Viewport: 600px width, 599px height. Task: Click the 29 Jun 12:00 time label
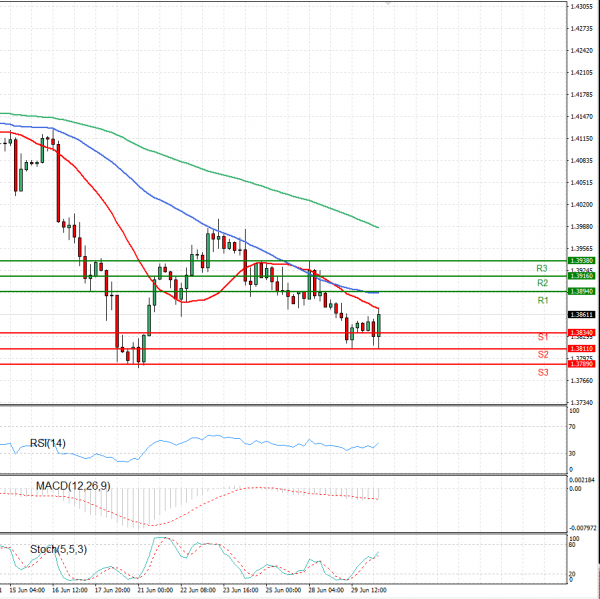click(369, 590)
